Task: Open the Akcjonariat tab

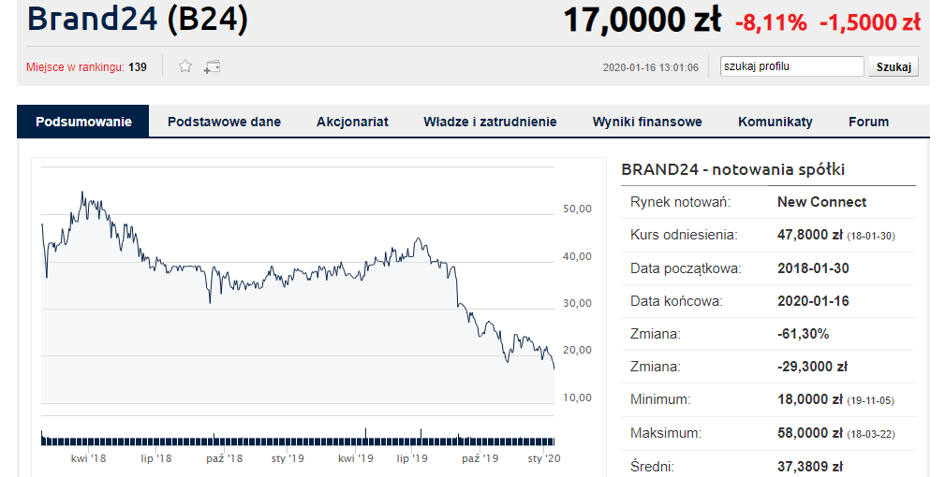Action: point(353,122)
